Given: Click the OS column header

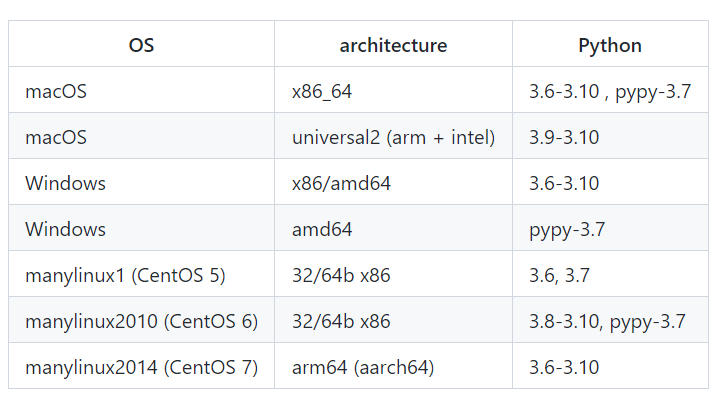Looking at the screenshot, I should click(141, 44).
